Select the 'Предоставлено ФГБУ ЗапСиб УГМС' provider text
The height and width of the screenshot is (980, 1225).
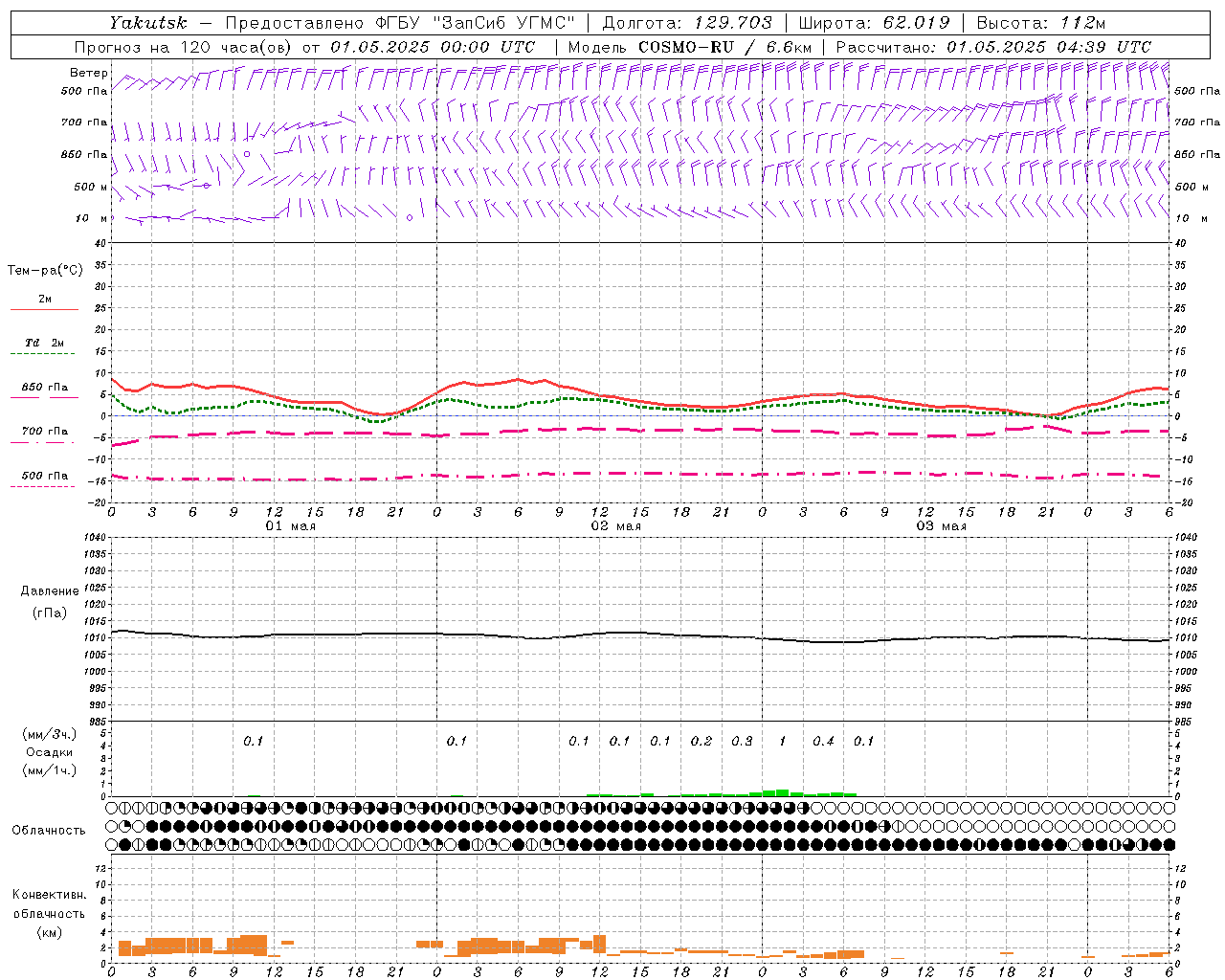pyautogui.click(x=400, y=23)
